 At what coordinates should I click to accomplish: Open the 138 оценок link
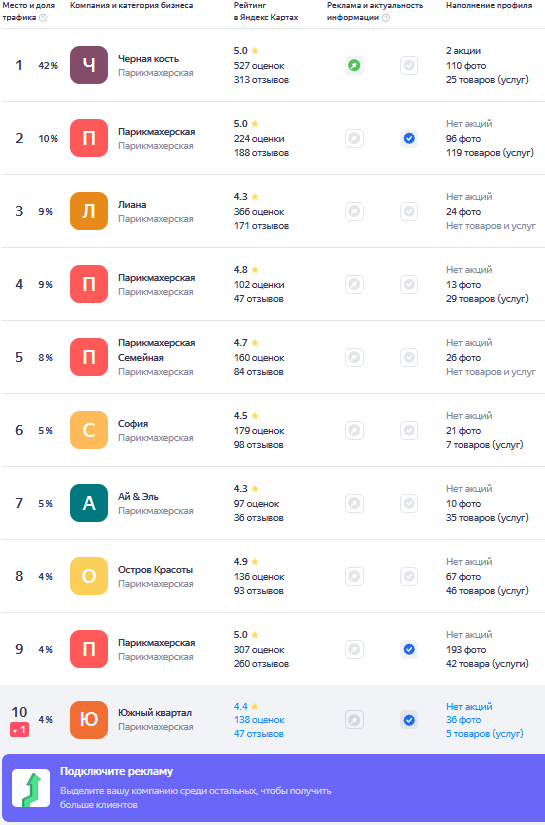pos(259,720)
